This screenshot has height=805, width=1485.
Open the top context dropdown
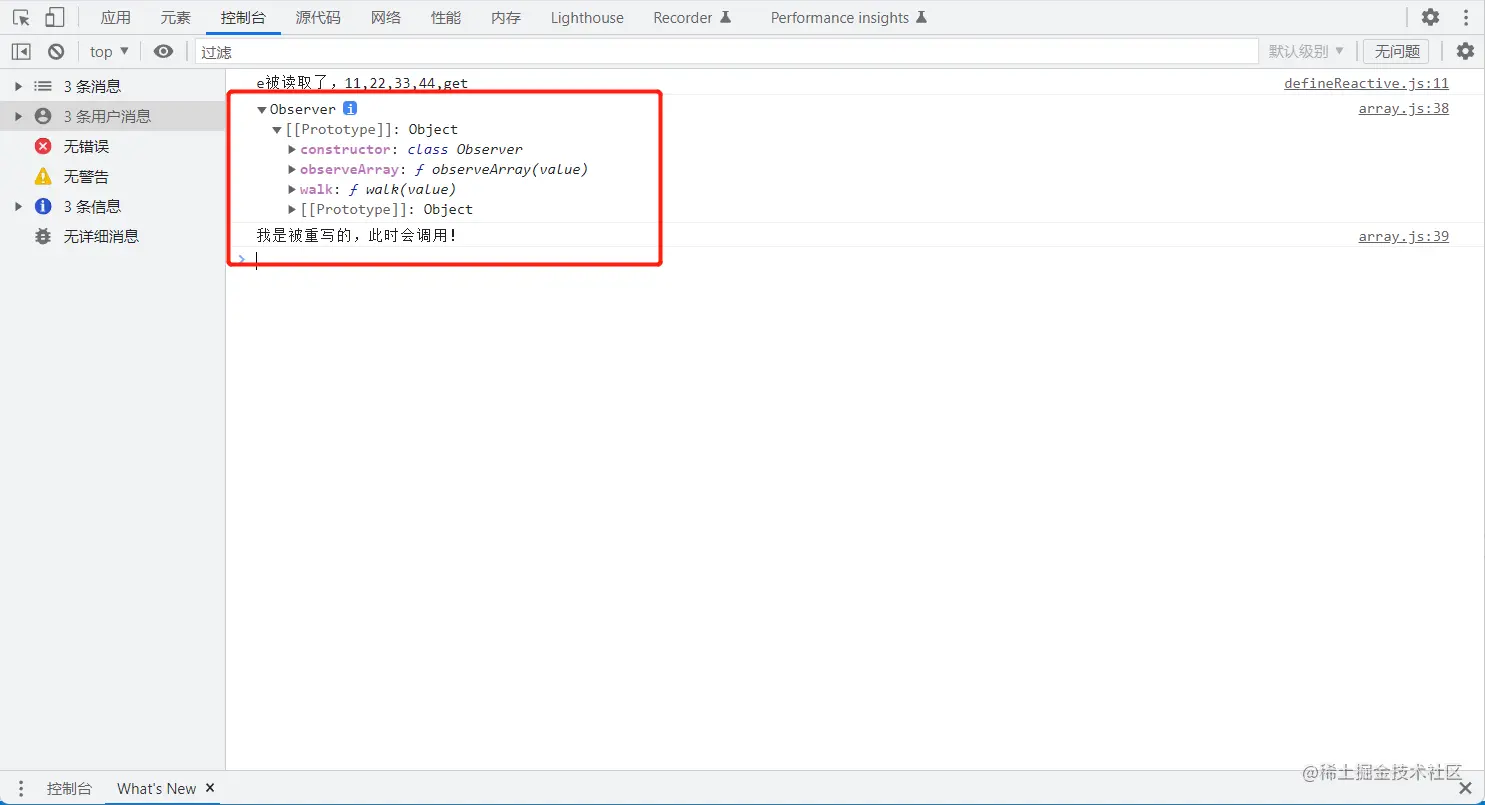coord(109,51)
